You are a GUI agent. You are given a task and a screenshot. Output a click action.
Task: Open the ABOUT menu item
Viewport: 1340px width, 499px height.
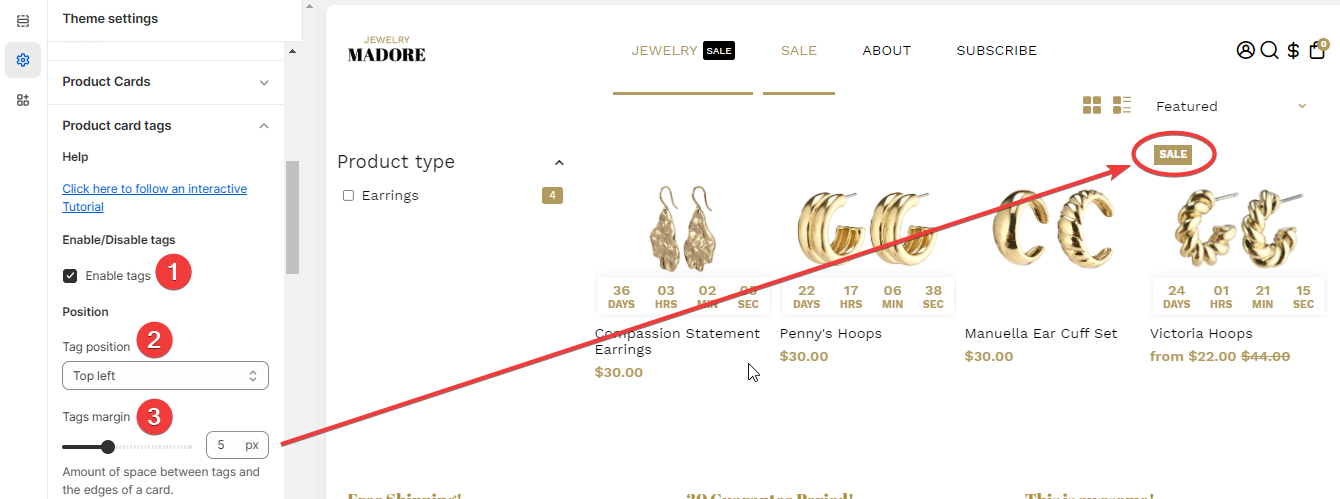(x=887, y=51)
